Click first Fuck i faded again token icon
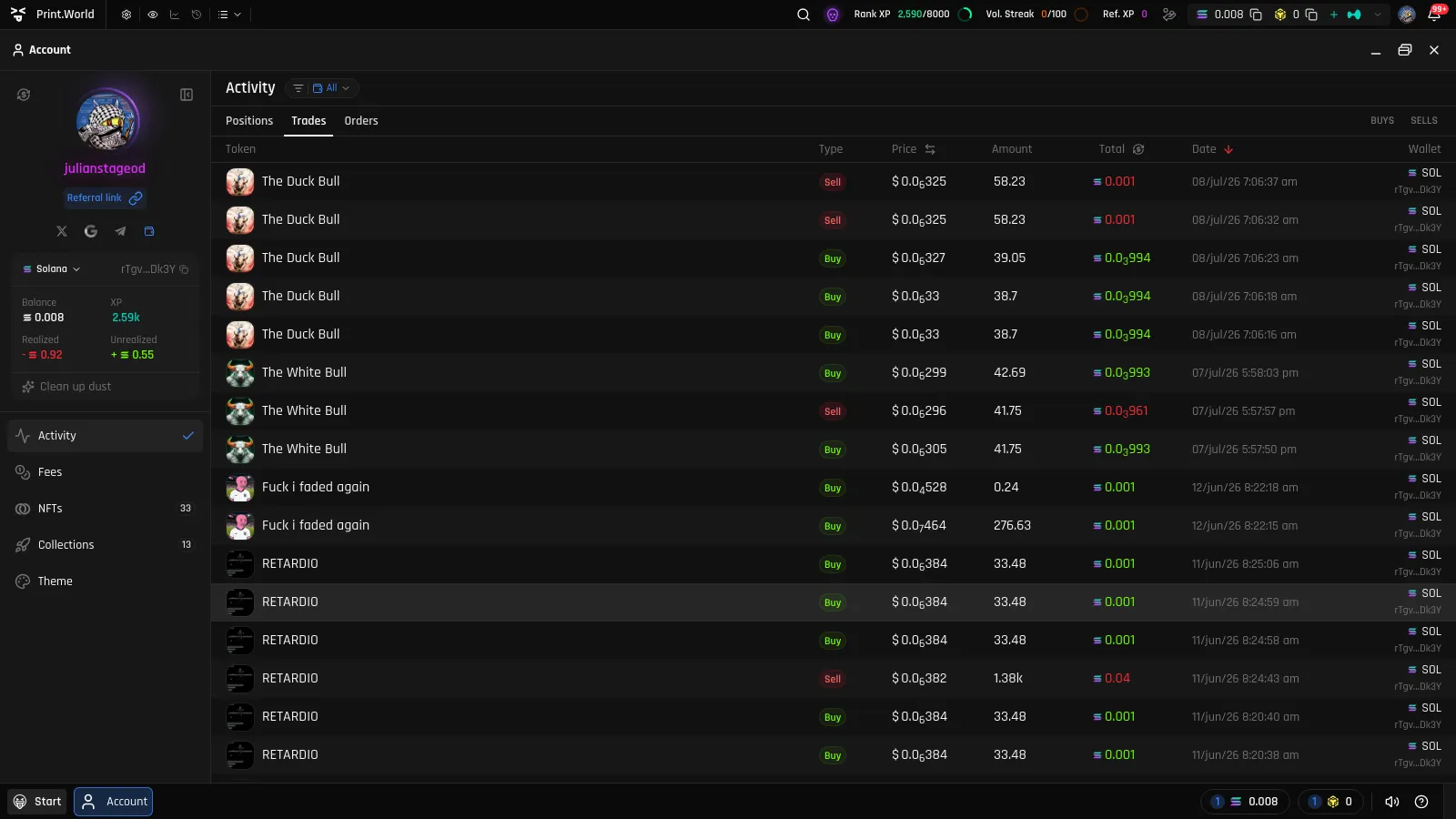The height and width of the screenshot is (819, 1456). [x=240, y=488]
